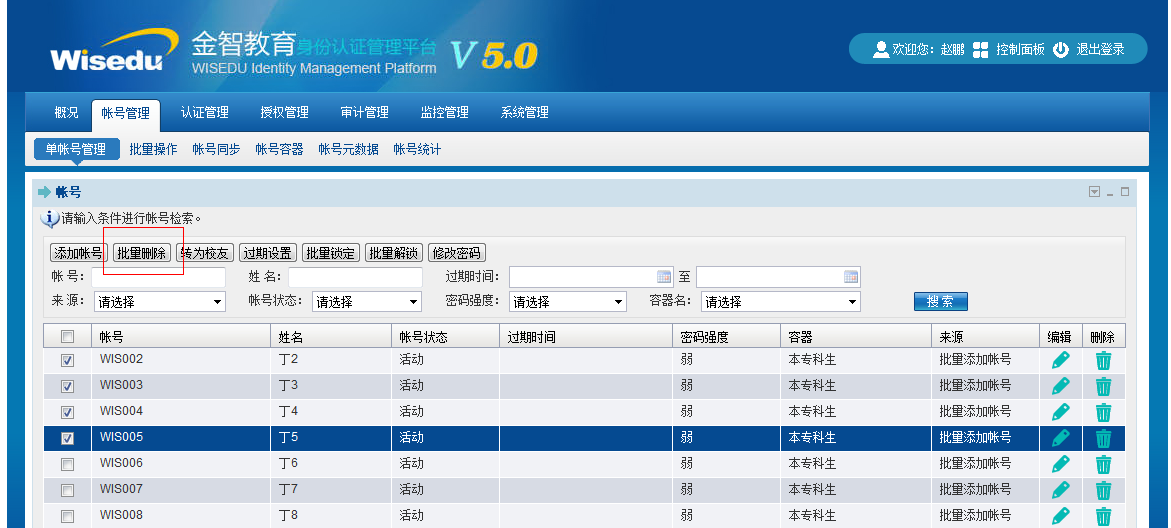The width and height of the screenshot is (1171, 528).
Task: Switch to the 认证管理 tab
Action: pyautogui.click(x=204, y=113)
